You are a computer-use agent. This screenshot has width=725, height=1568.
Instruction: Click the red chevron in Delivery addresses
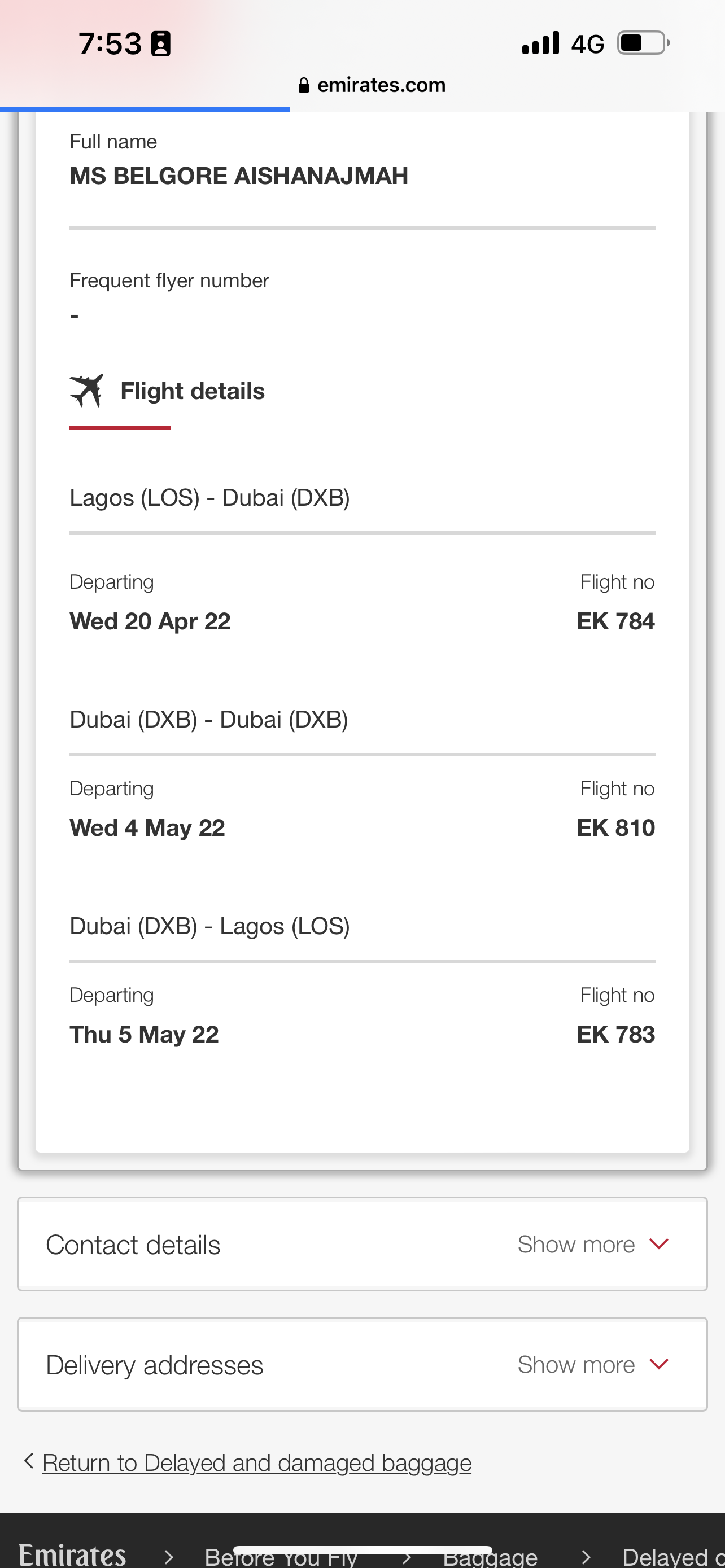point(658,1364)
